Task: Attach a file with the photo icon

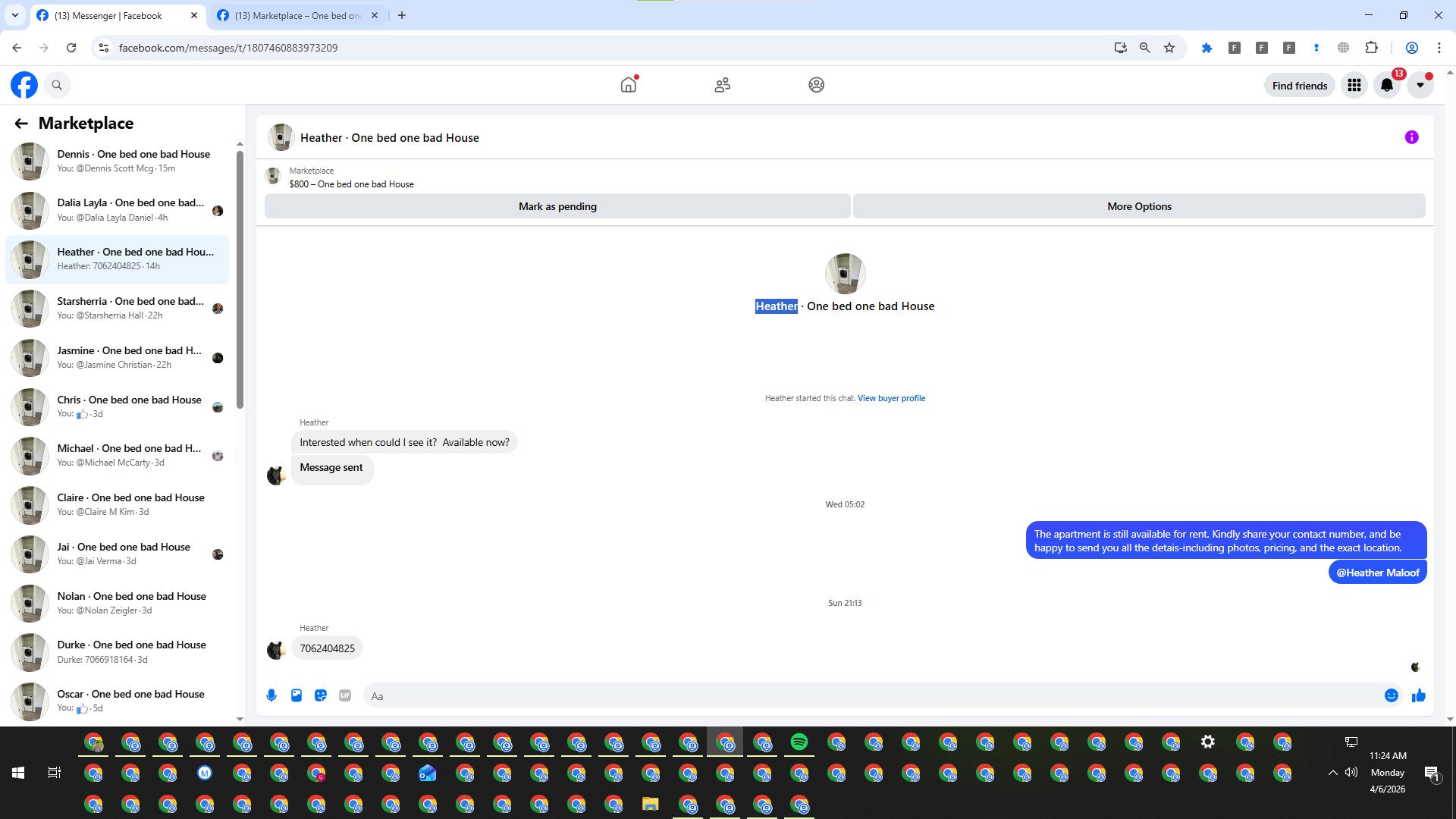Action: [x=297, y=695]
